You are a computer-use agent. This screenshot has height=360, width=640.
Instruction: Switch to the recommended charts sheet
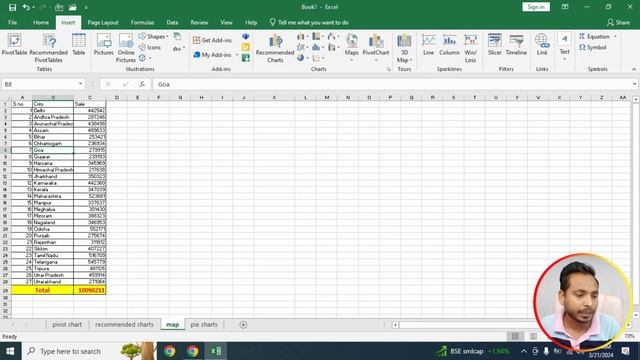pos(124,324)
